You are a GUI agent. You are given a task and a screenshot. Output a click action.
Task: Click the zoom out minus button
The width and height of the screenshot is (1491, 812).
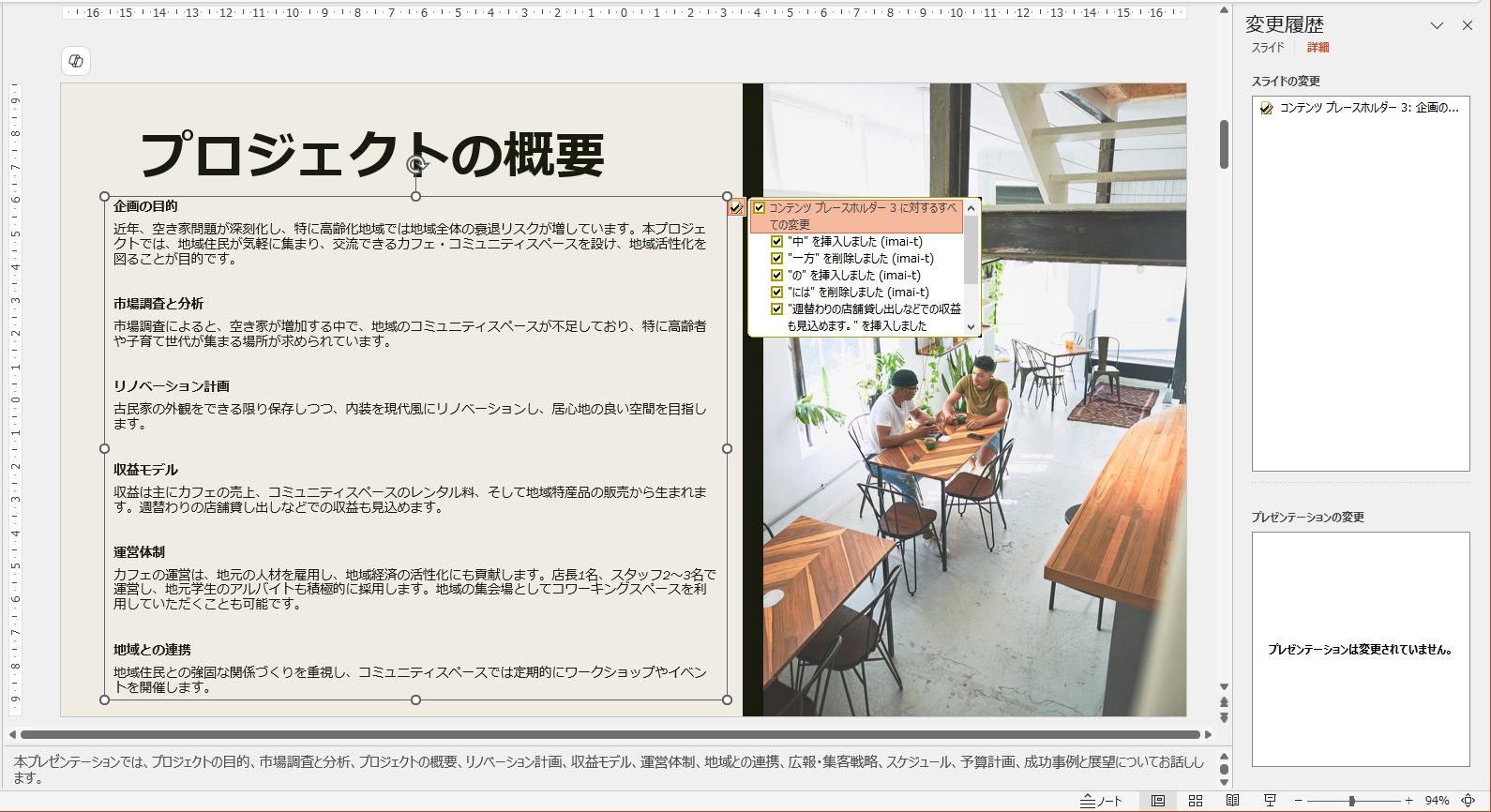(x=1299, y=801)
